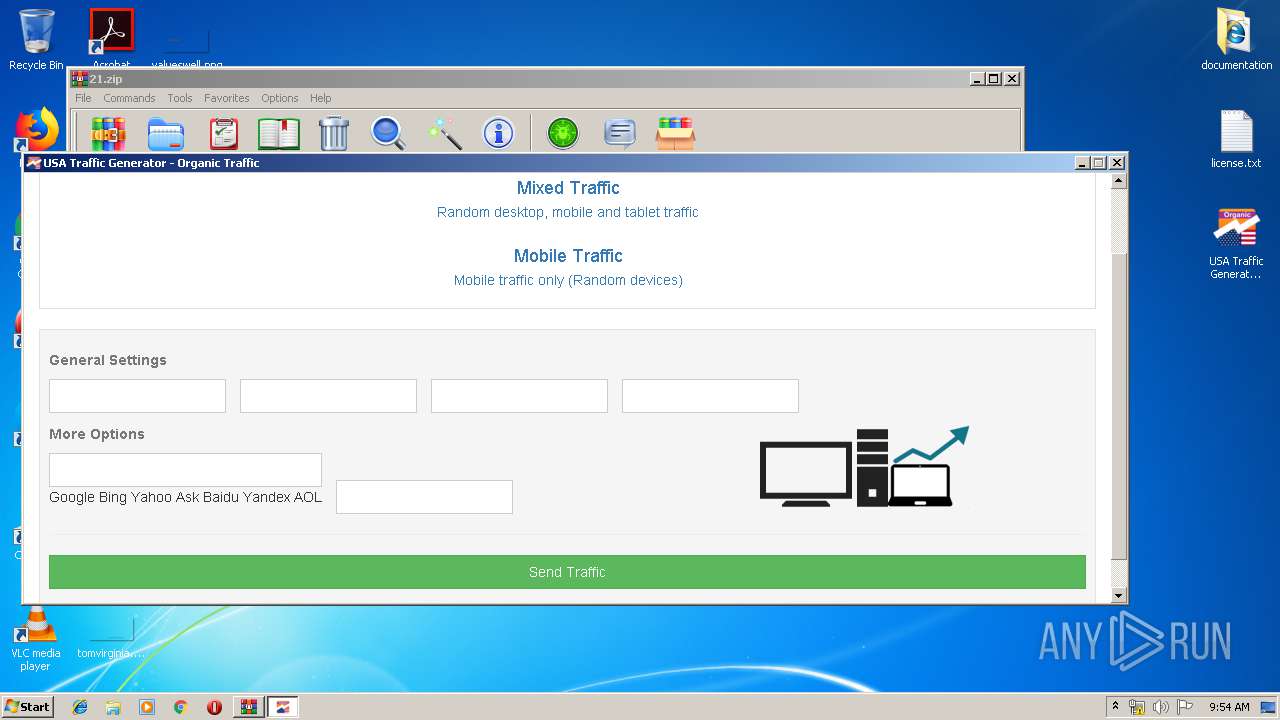Click the Delete trash can icon in WinRAR

click(x=333, y=133)
